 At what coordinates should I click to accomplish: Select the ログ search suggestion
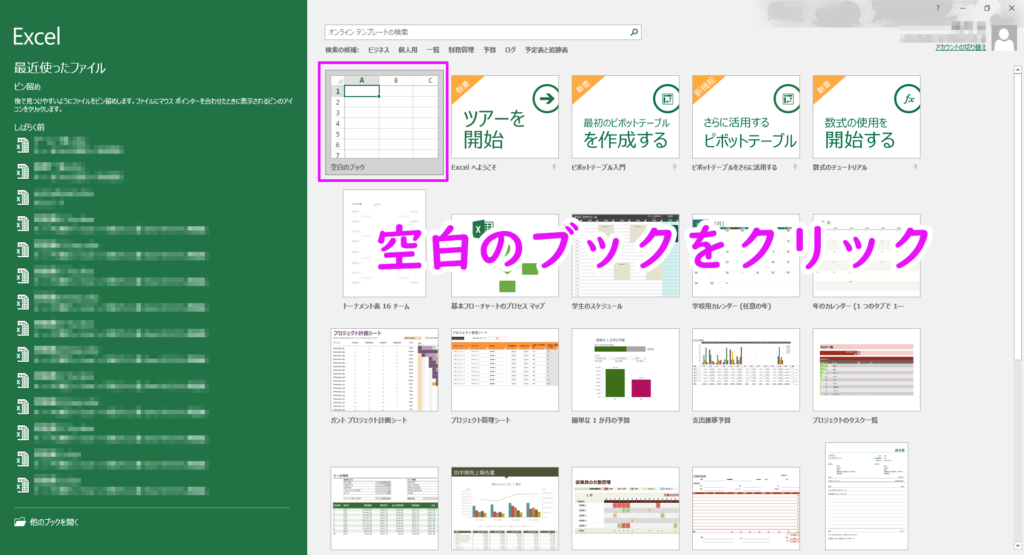tap(510, 50)
